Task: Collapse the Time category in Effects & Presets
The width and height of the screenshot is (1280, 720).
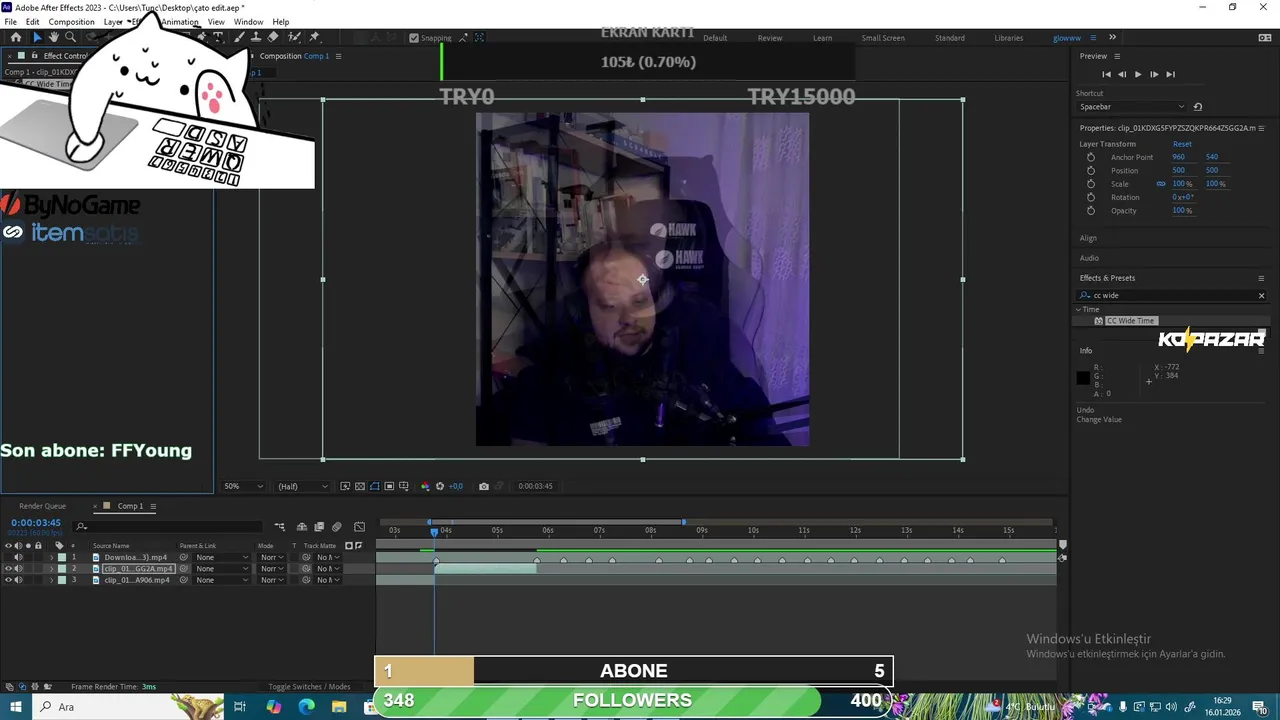Action: click(1079, 309)
